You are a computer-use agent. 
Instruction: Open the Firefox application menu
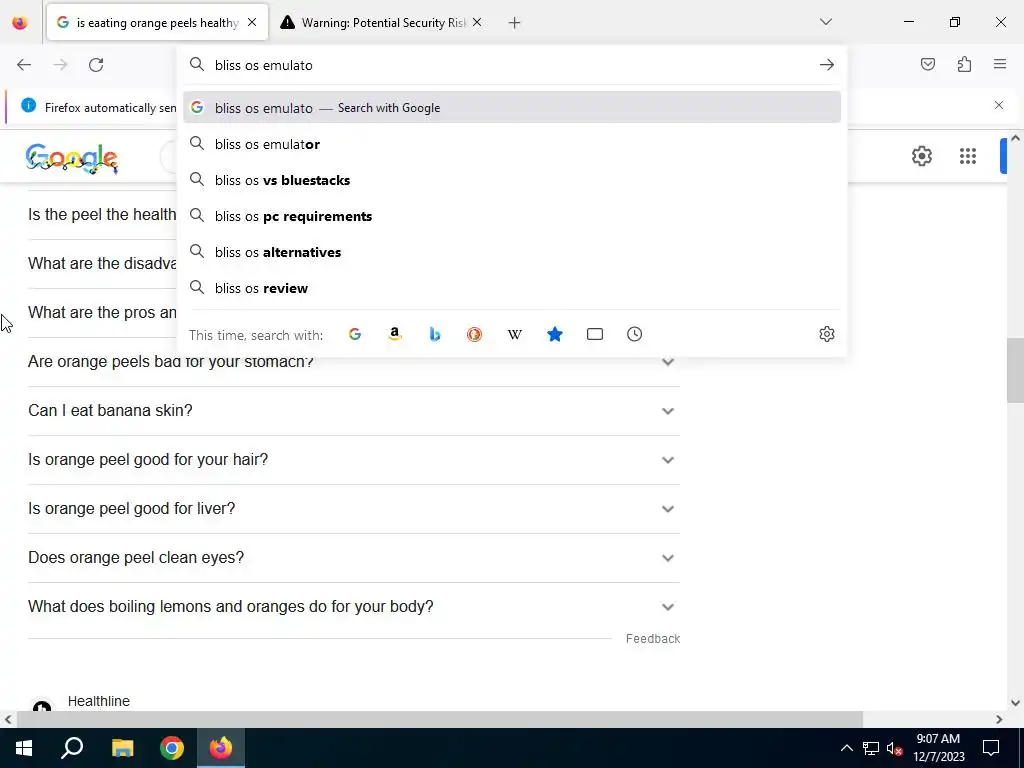pos(1000,64)
